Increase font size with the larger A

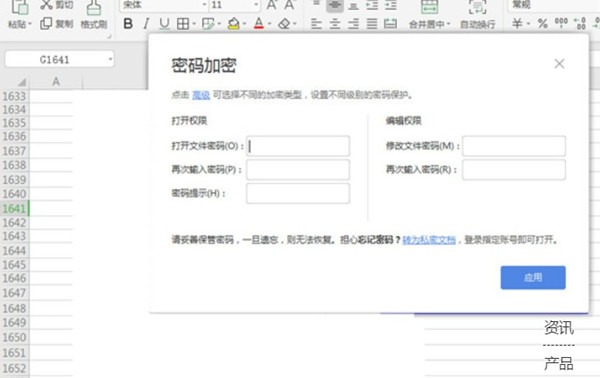[272, 5]
